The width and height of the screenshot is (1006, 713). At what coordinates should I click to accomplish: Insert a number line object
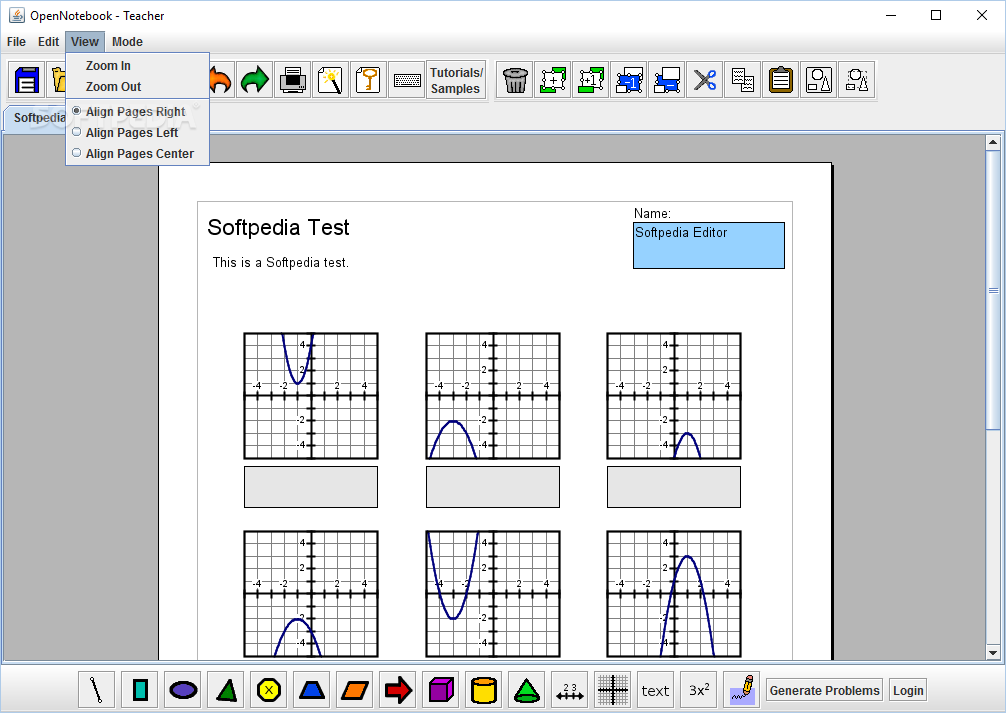(569, 690)
